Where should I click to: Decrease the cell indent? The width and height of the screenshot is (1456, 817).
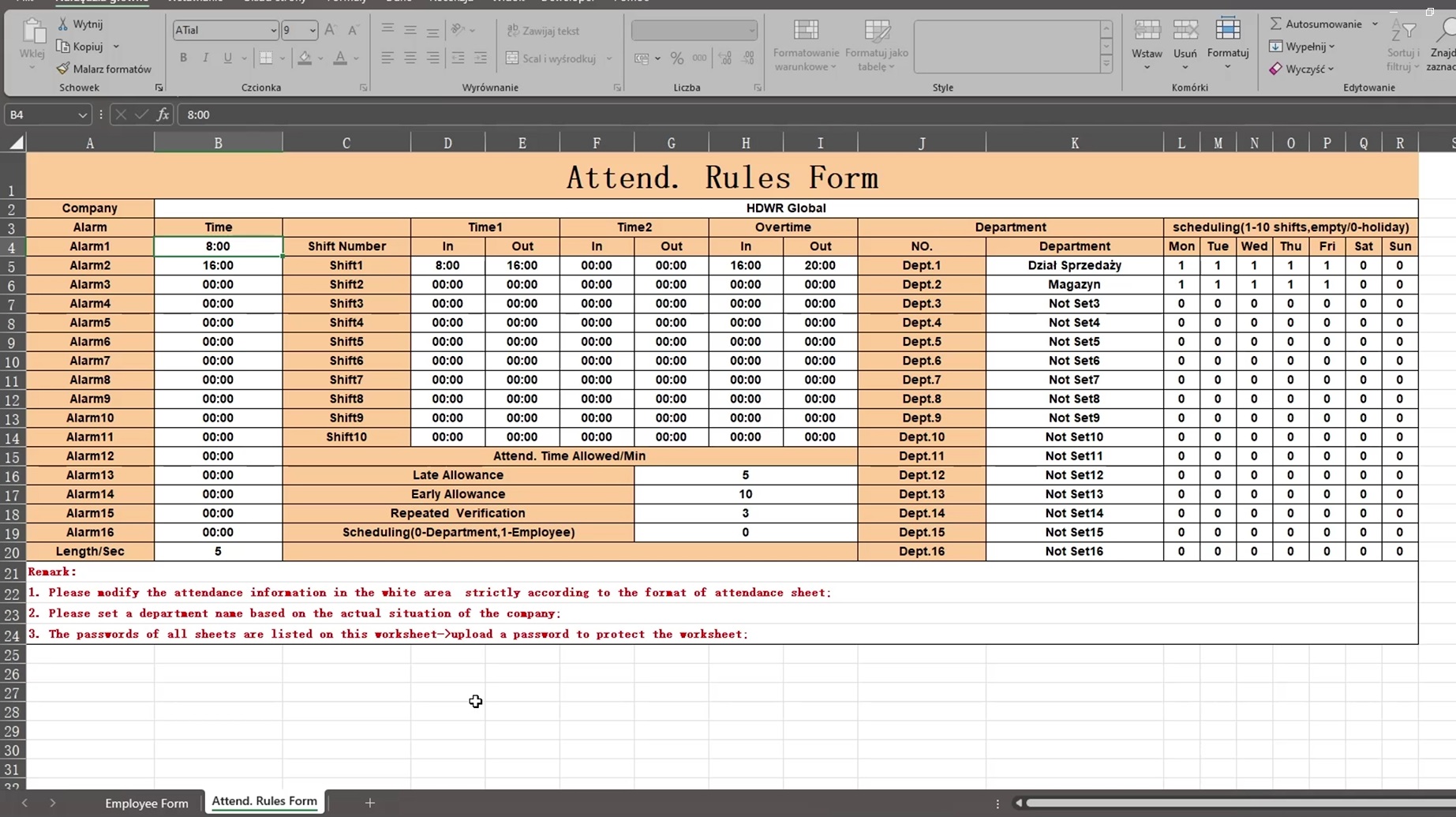point(458,58)
